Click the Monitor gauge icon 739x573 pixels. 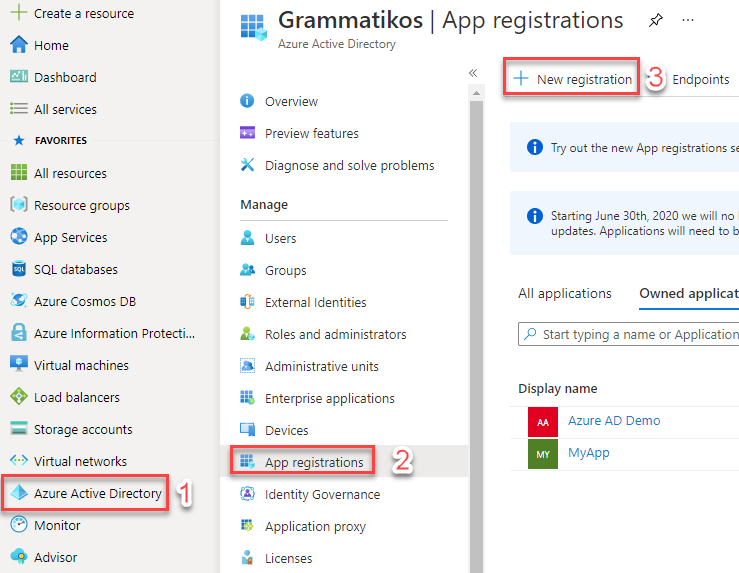pyautogui.click(x=19, y=524)
